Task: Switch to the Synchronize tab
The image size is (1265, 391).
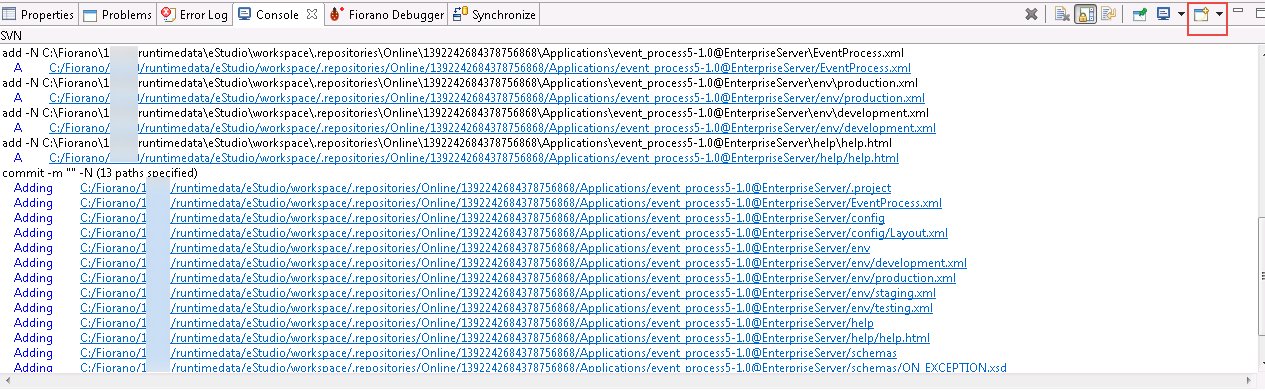Action: (494, 15)
